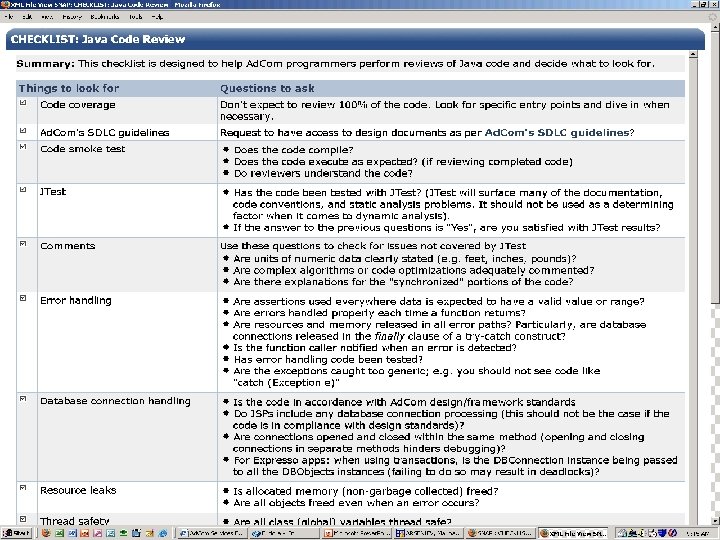720x540 pixels.
Task: Switch to the SNAP CHECKLIST Firefox taskbar button
Action: [500, 533]
